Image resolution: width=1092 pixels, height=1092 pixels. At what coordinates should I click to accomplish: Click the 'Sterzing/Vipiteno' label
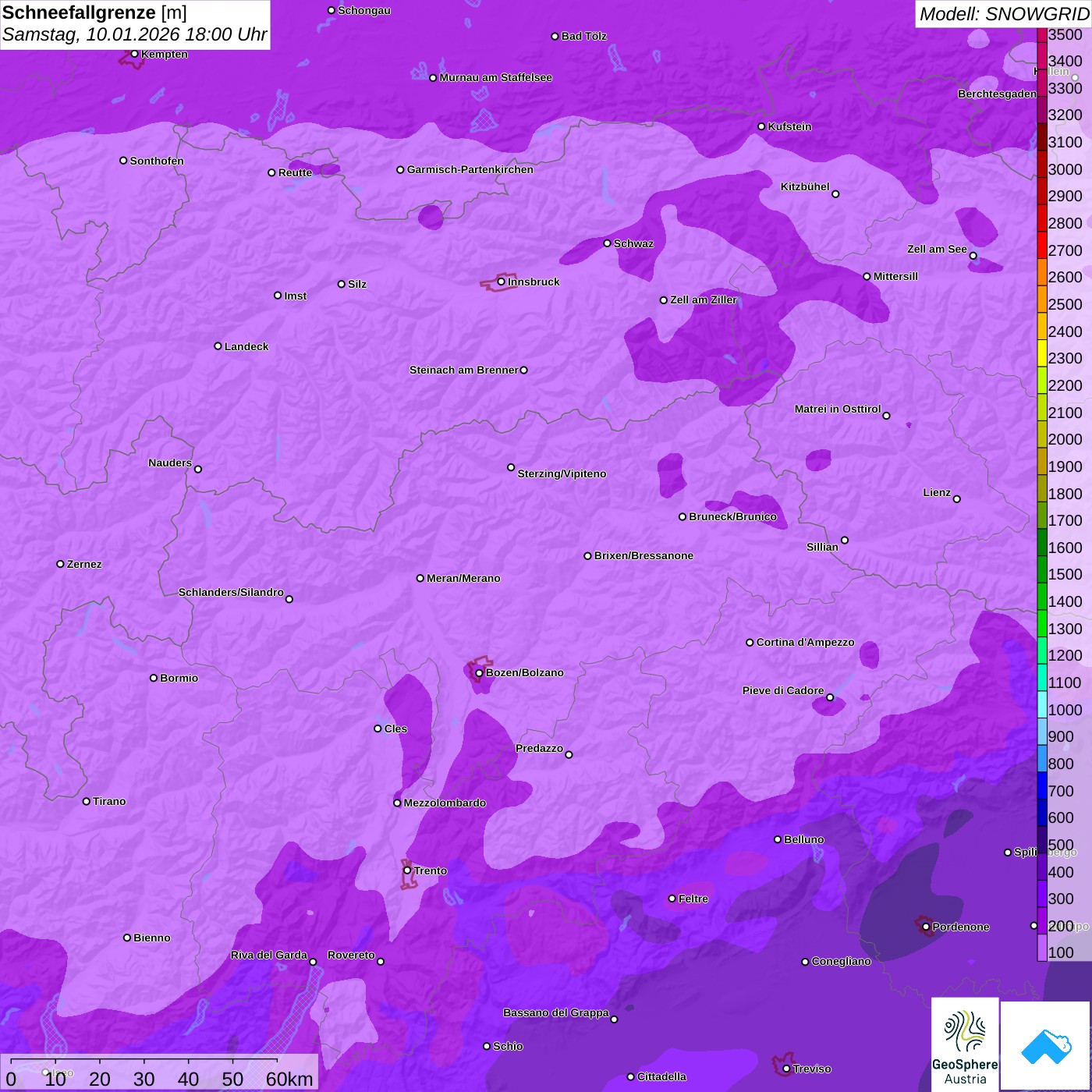(562, 473)
